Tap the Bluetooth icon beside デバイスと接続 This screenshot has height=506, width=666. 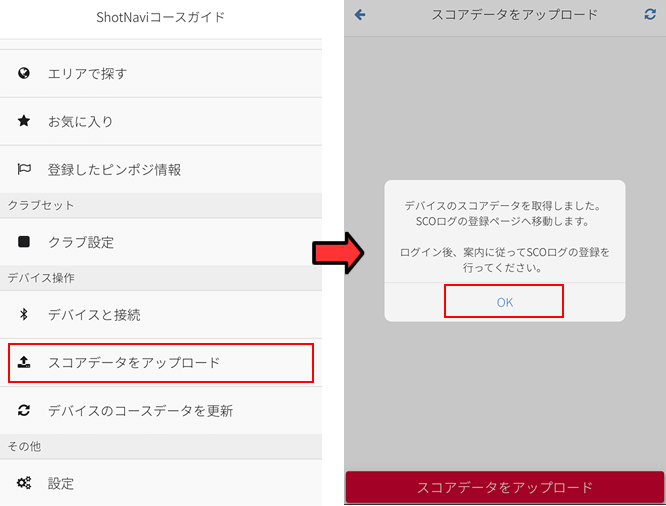click(x=24, y=314)
